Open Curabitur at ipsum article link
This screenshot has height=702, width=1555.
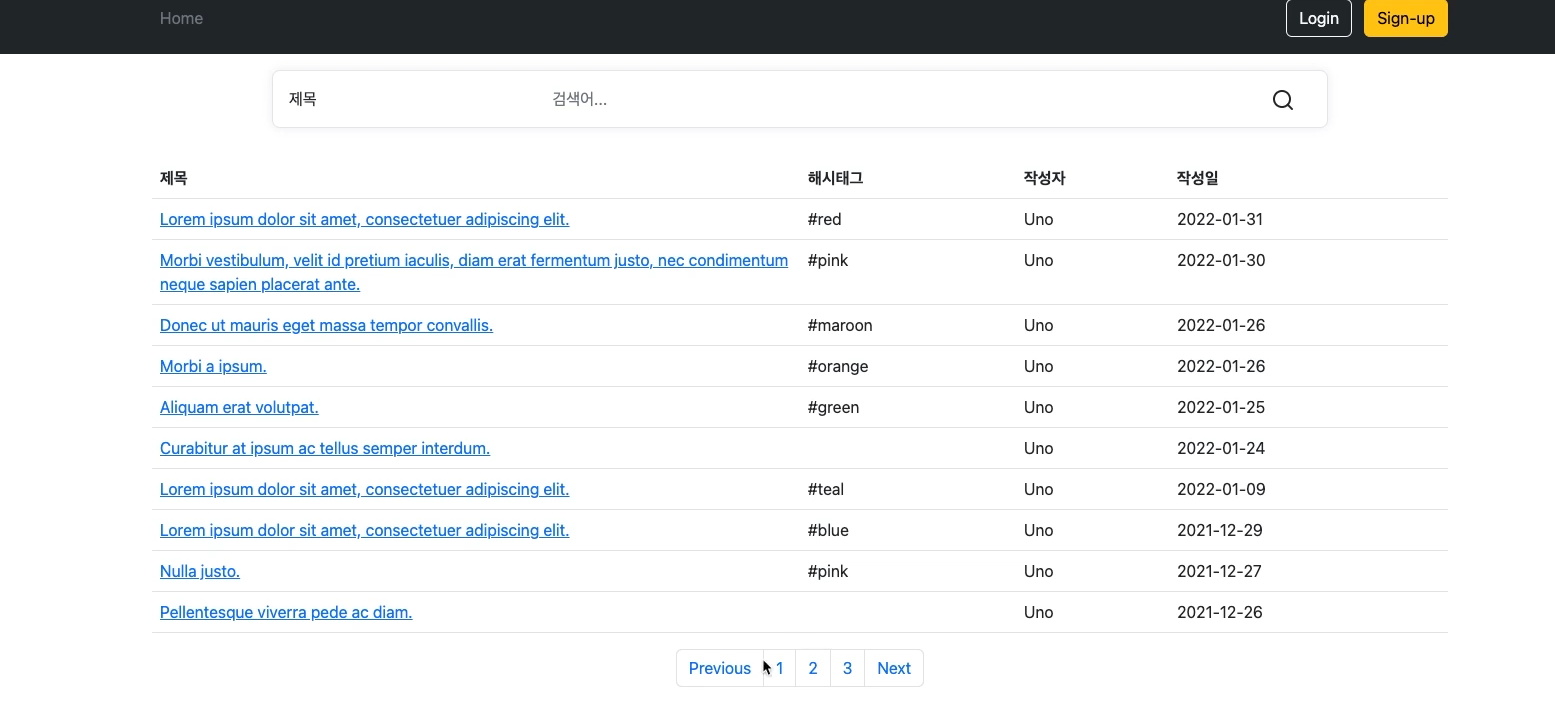tap(325, 448)
